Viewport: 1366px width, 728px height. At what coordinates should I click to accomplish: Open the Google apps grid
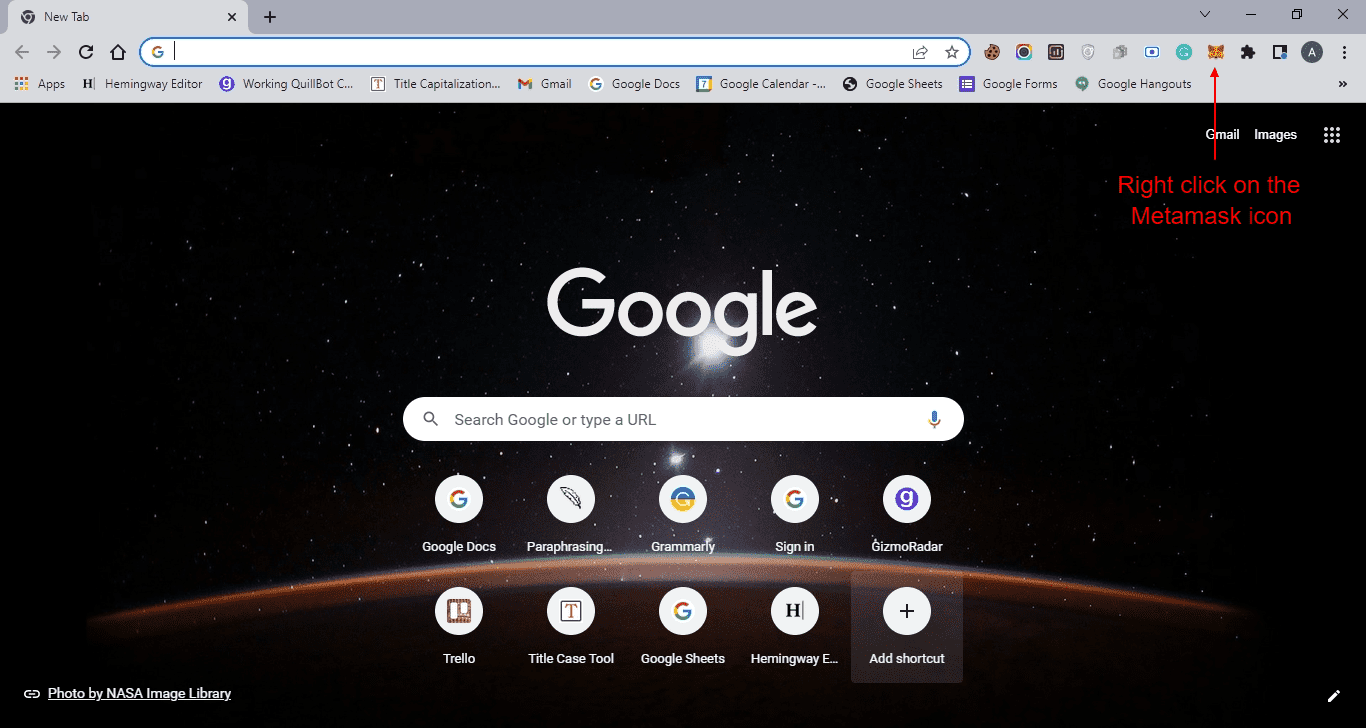click(1332, 135)
